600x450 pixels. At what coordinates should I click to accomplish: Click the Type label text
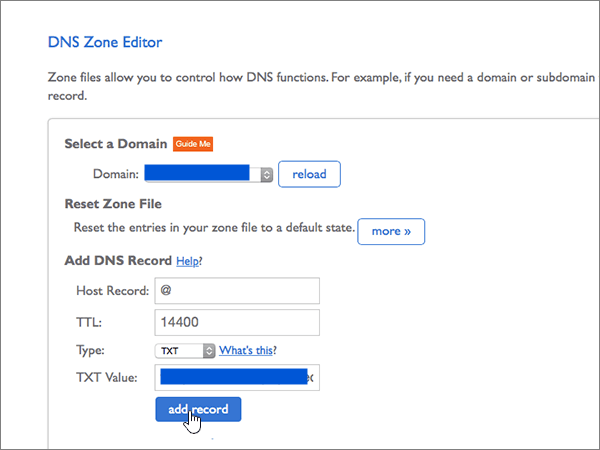tap(91, 351)
